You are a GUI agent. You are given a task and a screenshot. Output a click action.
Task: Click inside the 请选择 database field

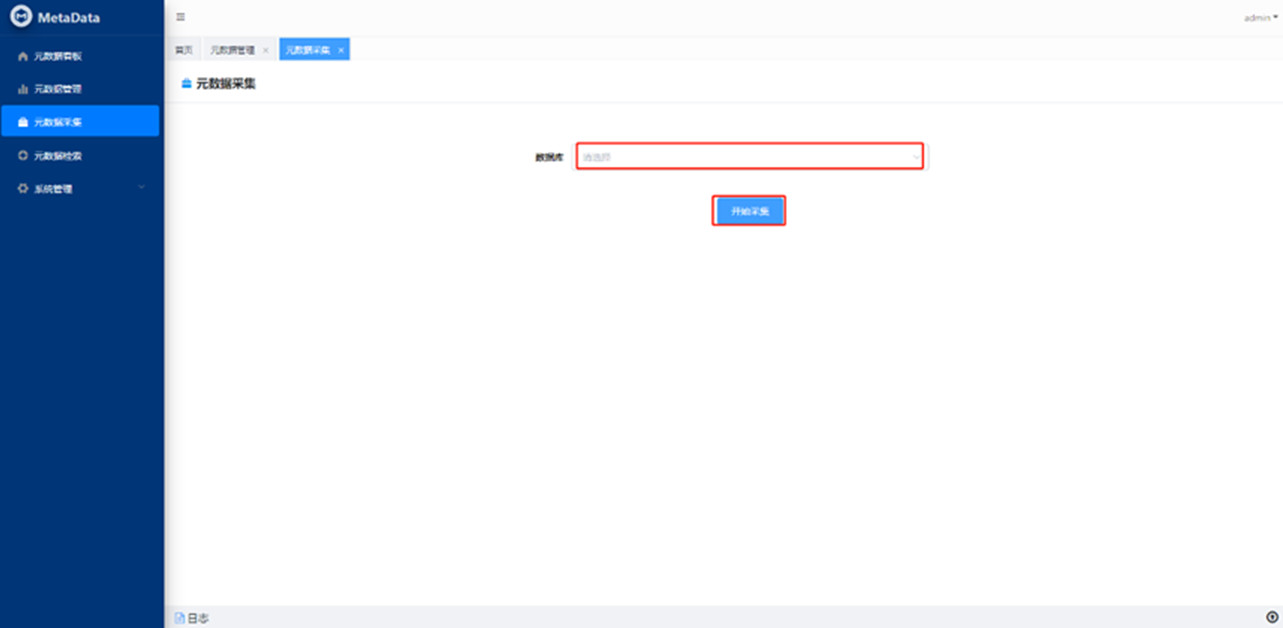click(740, 157)
